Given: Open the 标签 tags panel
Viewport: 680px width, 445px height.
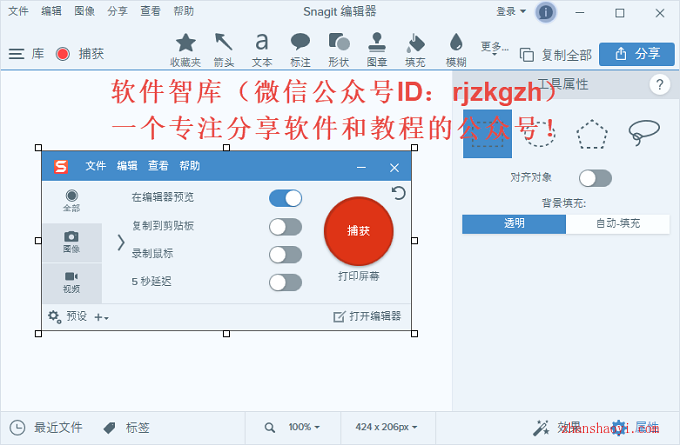Looking at the screenshot, I should (x=127, y=428).
